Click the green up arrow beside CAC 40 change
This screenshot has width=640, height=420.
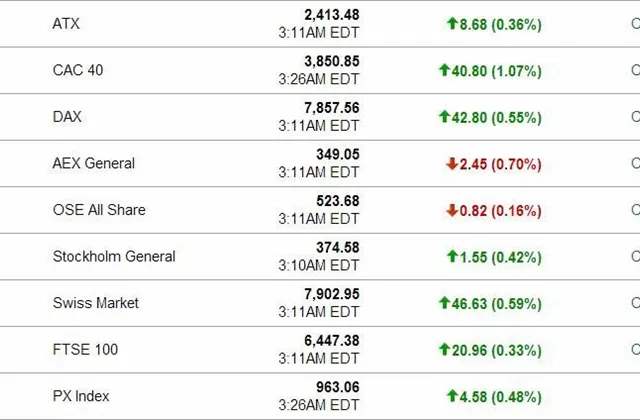coord(445,71)
